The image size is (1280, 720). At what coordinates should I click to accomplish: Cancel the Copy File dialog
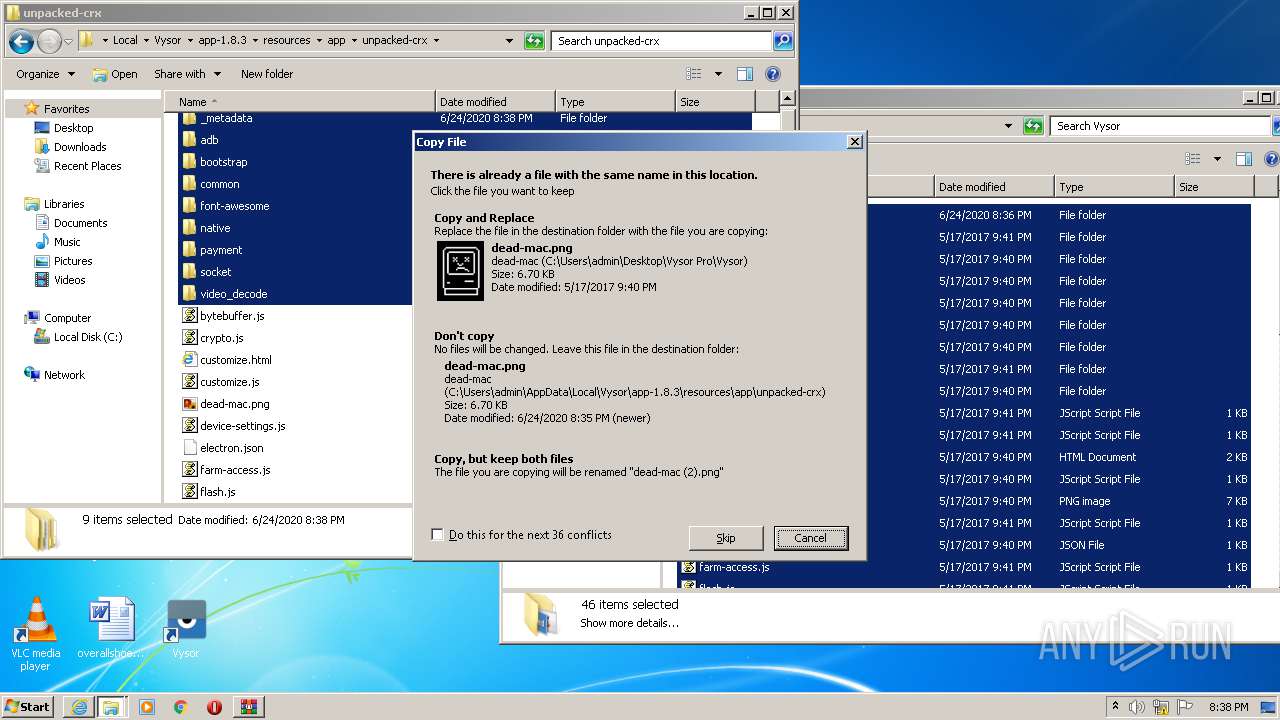pyautogui.click(x=810, y=538)
